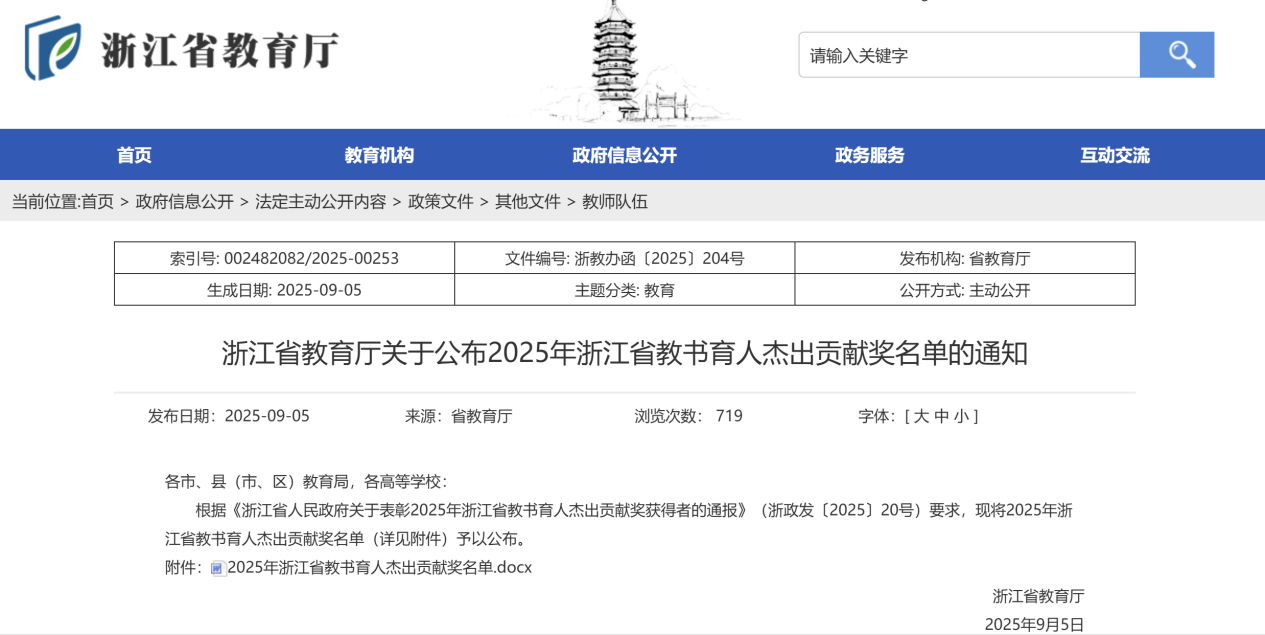Image resolution: width=1265 pixels, height=635 pixels.
Task: Set font size to 小
Action: [961, 416]
